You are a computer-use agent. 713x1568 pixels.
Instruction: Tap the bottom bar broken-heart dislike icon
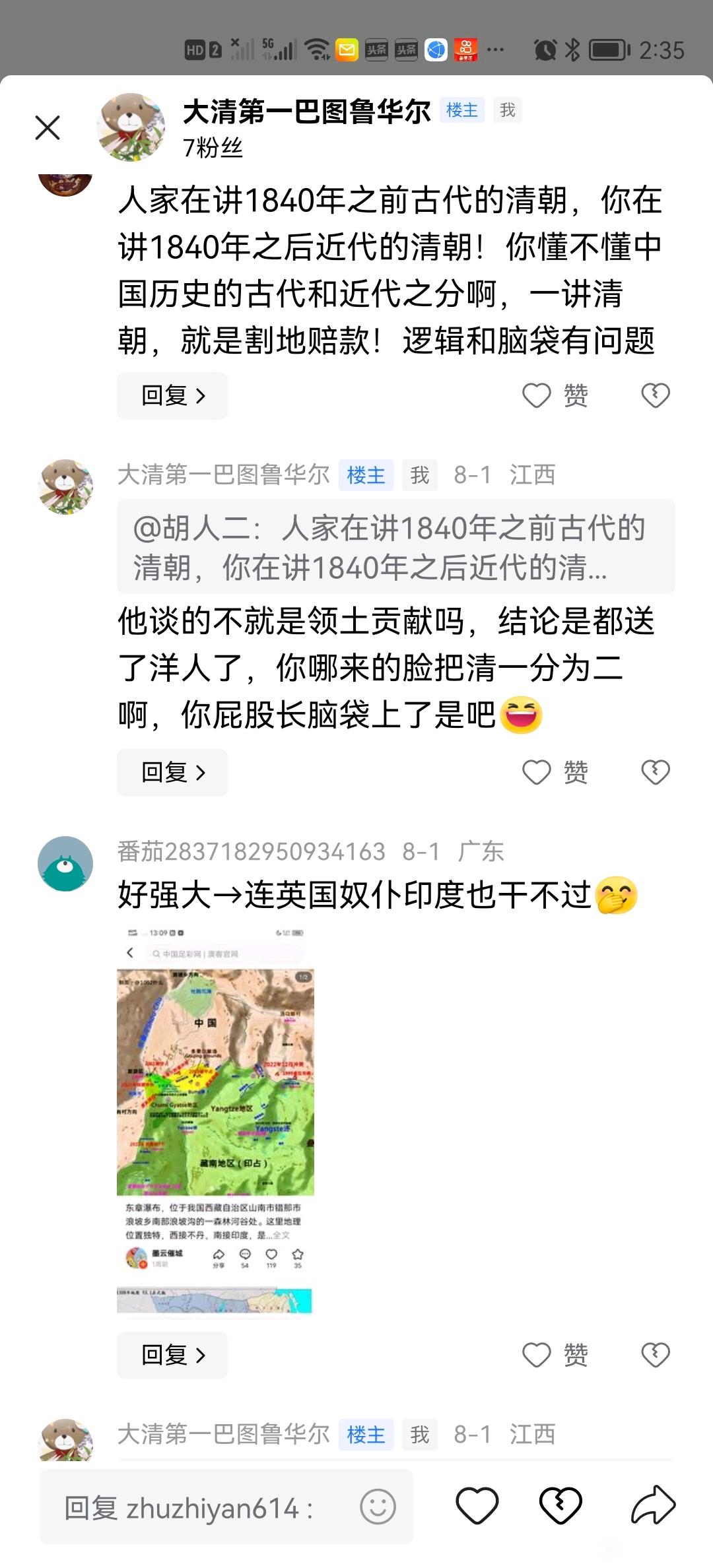(560, 1506)
